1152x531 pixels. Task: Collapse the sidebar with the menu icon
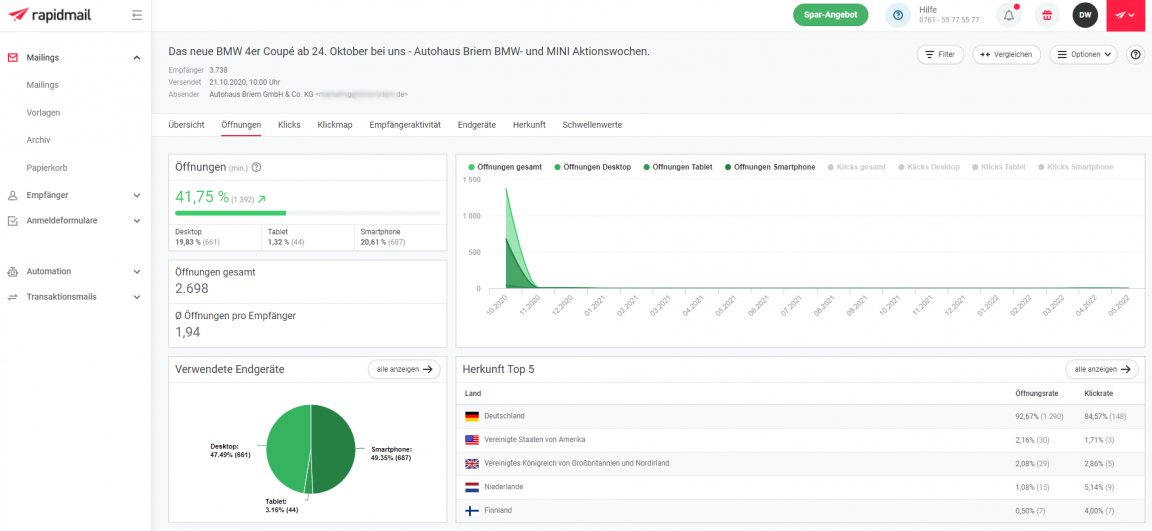[x=137, y=15]
